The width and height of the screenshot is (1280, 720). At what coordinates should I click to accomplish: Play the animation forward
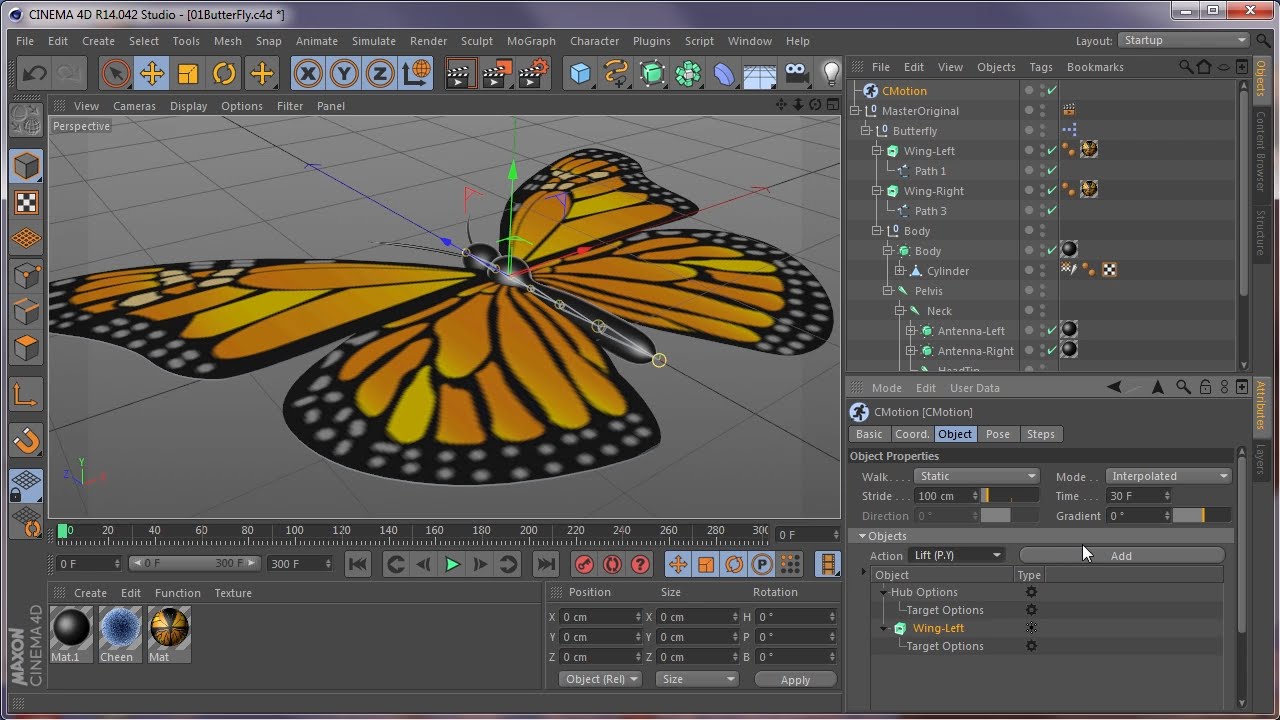(x=452, y=565)
